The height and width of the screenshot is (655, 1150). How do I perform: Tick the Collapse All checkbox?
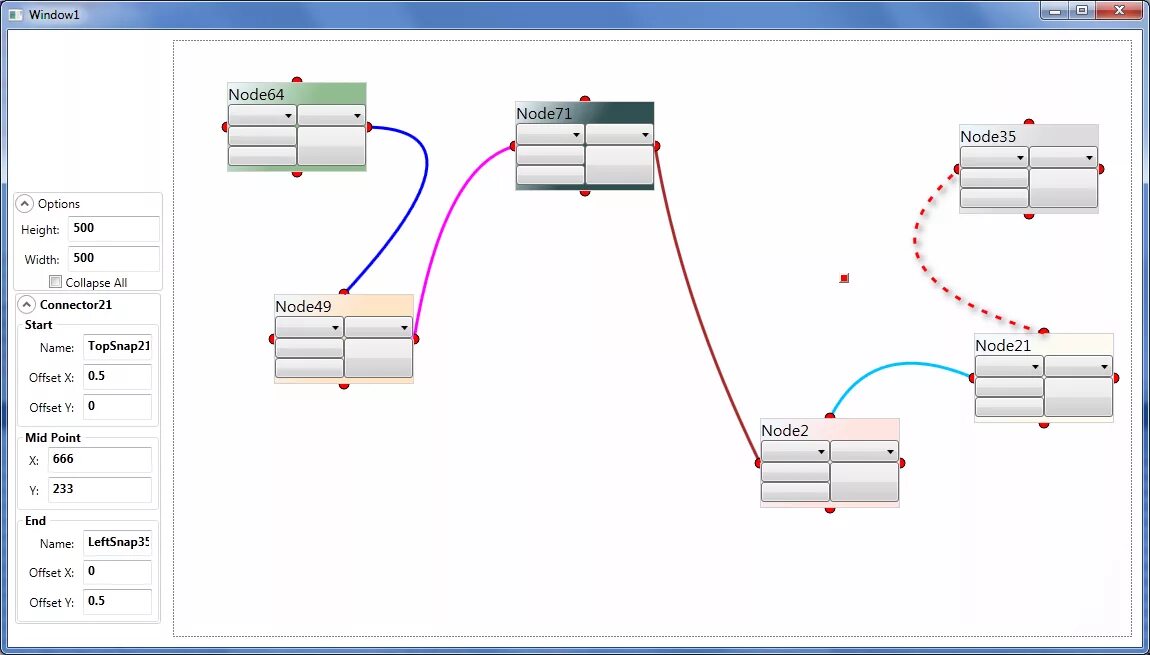pos(55,282)
